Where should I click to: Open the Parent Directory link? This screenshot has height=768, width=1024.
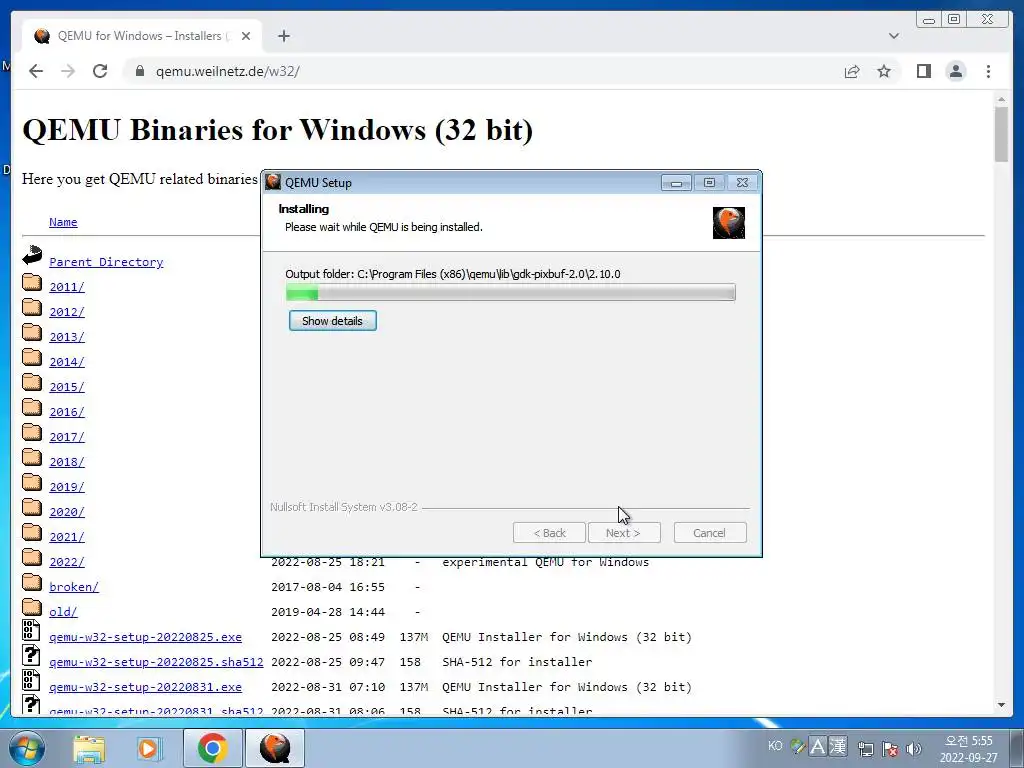106,262
